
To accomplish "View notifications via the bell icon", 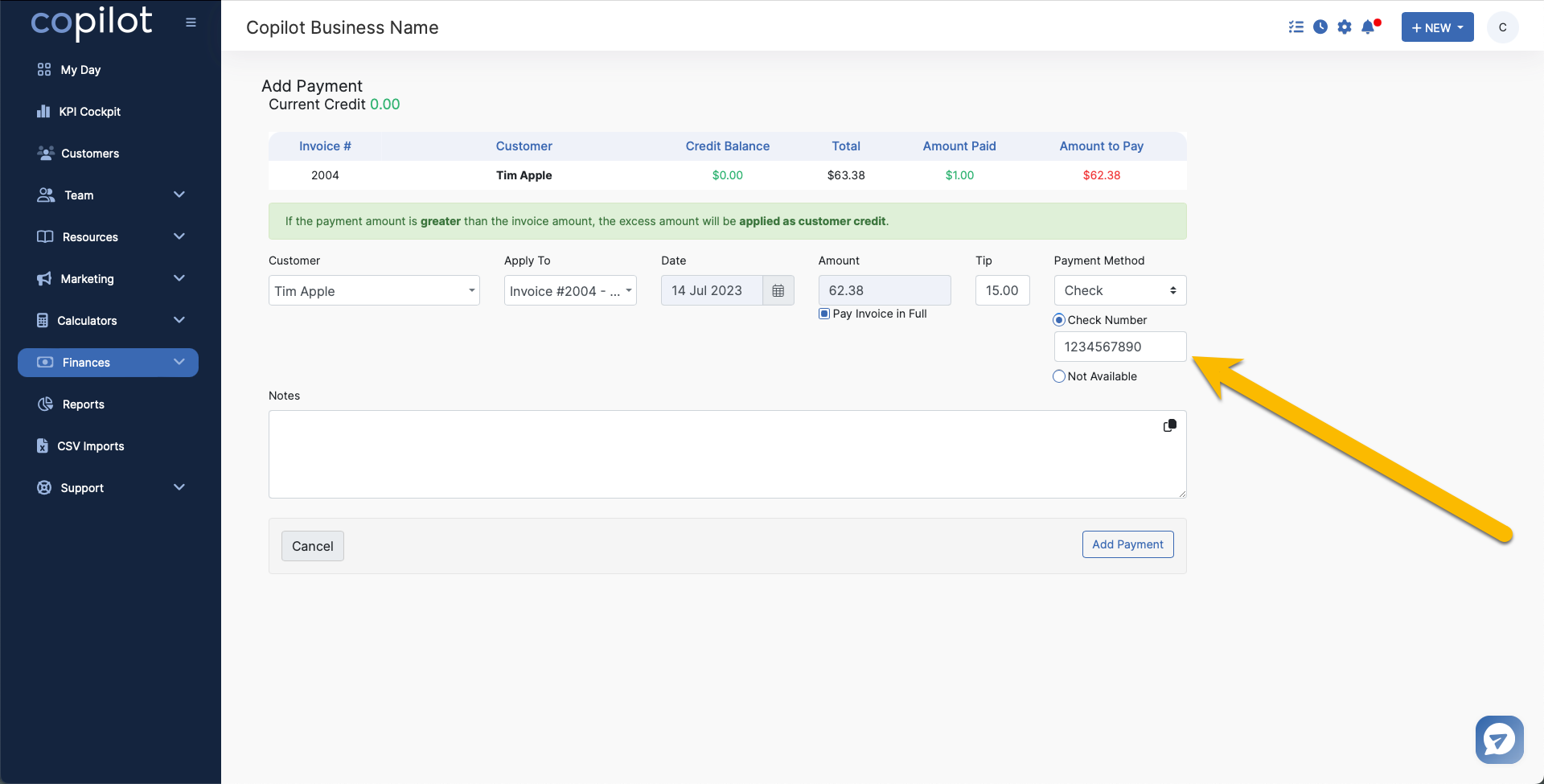I will point(1369,27).
